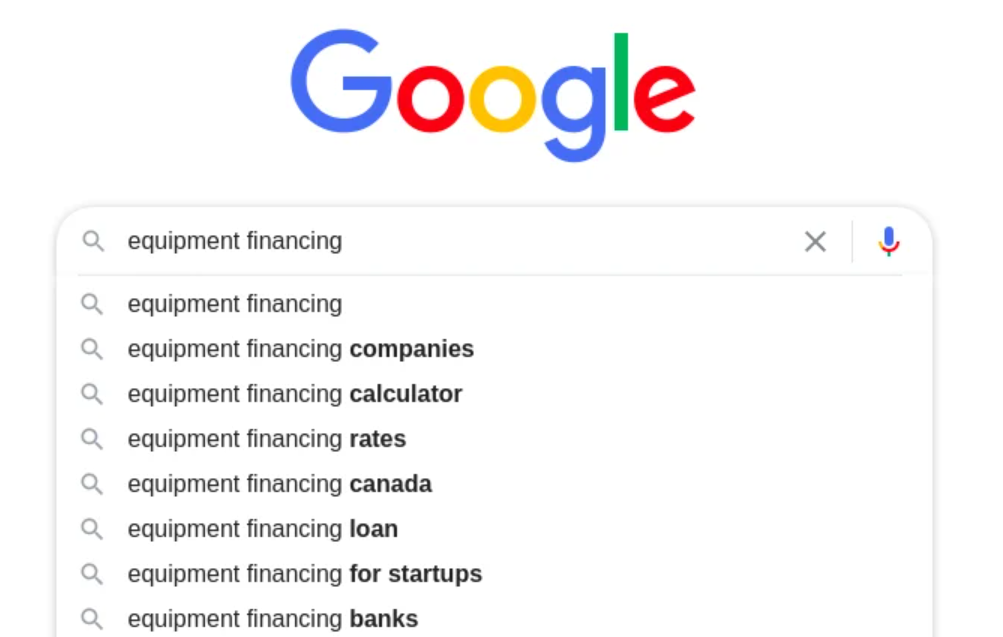Click the search icon beside 'equipment financing banks'
The width and height of the screenshot is (1003, 637).
click(92, 619)
